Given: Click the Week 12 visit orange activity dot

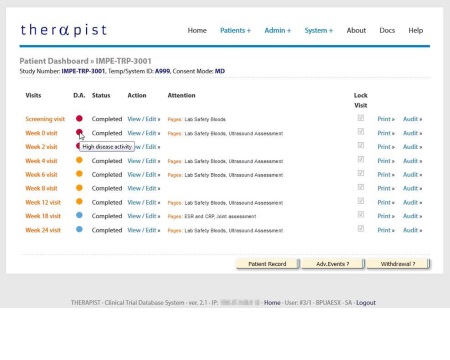Looking at the screenshot, I should click(79, 201).
